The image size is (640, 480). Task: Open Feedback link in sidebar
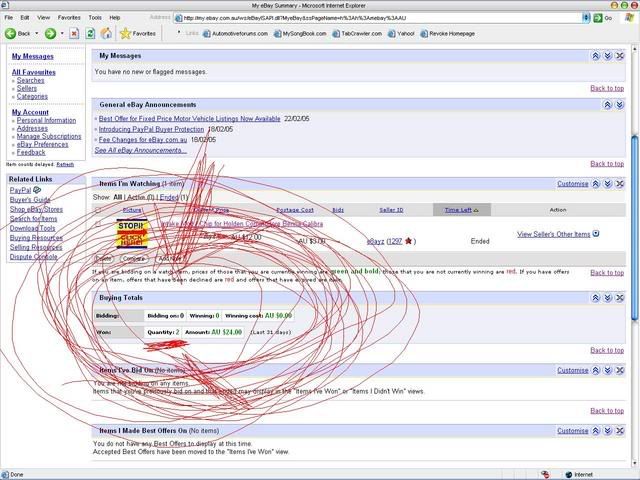31,152
